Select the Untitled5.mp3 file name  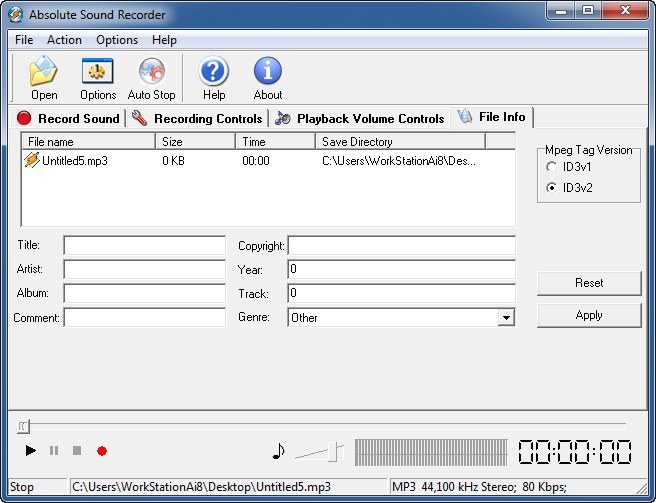tap(75, 161)
